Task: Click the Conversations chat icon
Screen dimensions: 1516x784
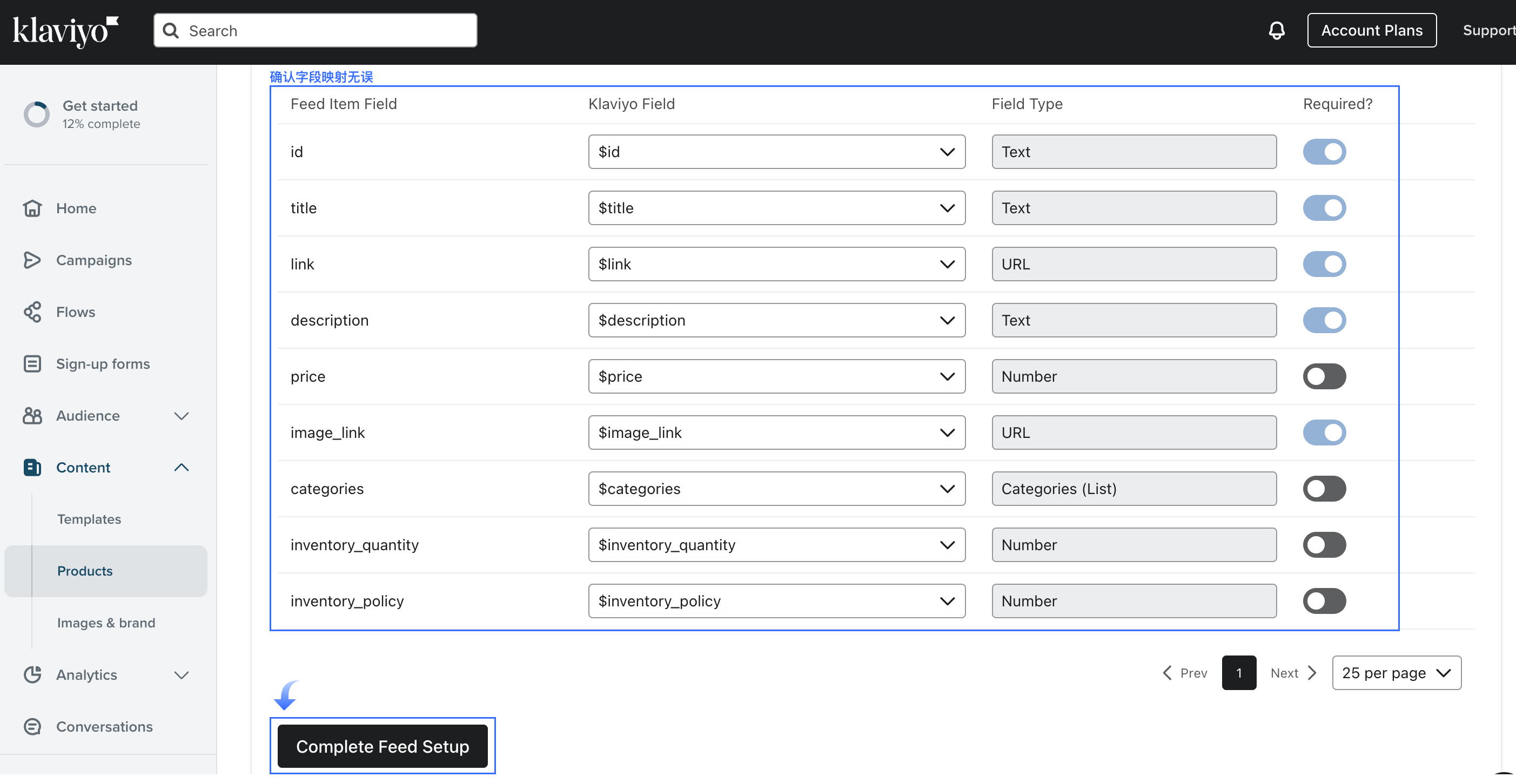Action: 32,726
